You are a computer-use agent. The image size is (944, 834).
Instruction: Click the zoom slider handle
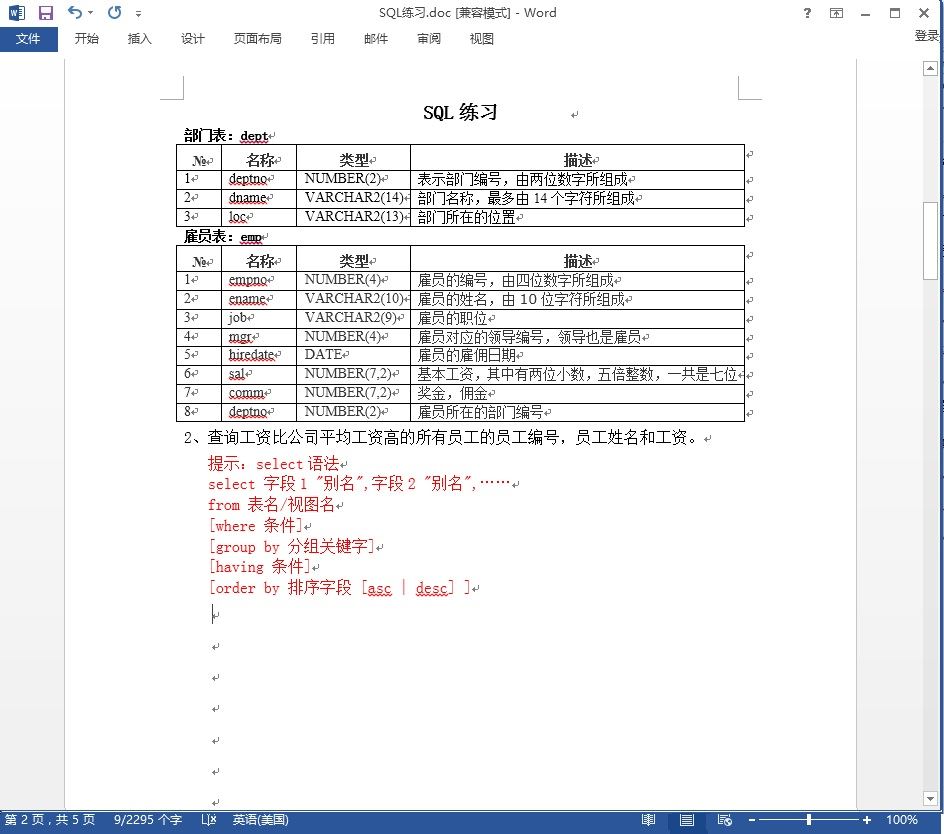(x=809, y=820)
